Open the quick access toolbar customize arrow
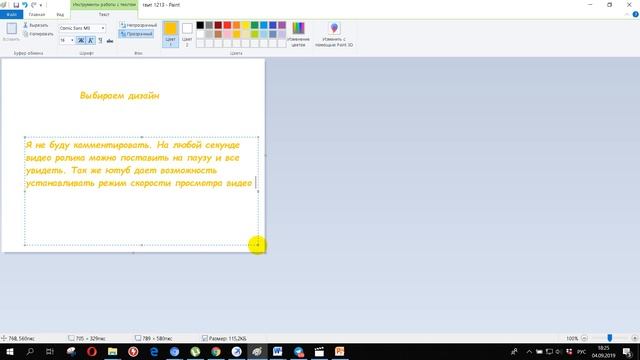 [41, 5]
